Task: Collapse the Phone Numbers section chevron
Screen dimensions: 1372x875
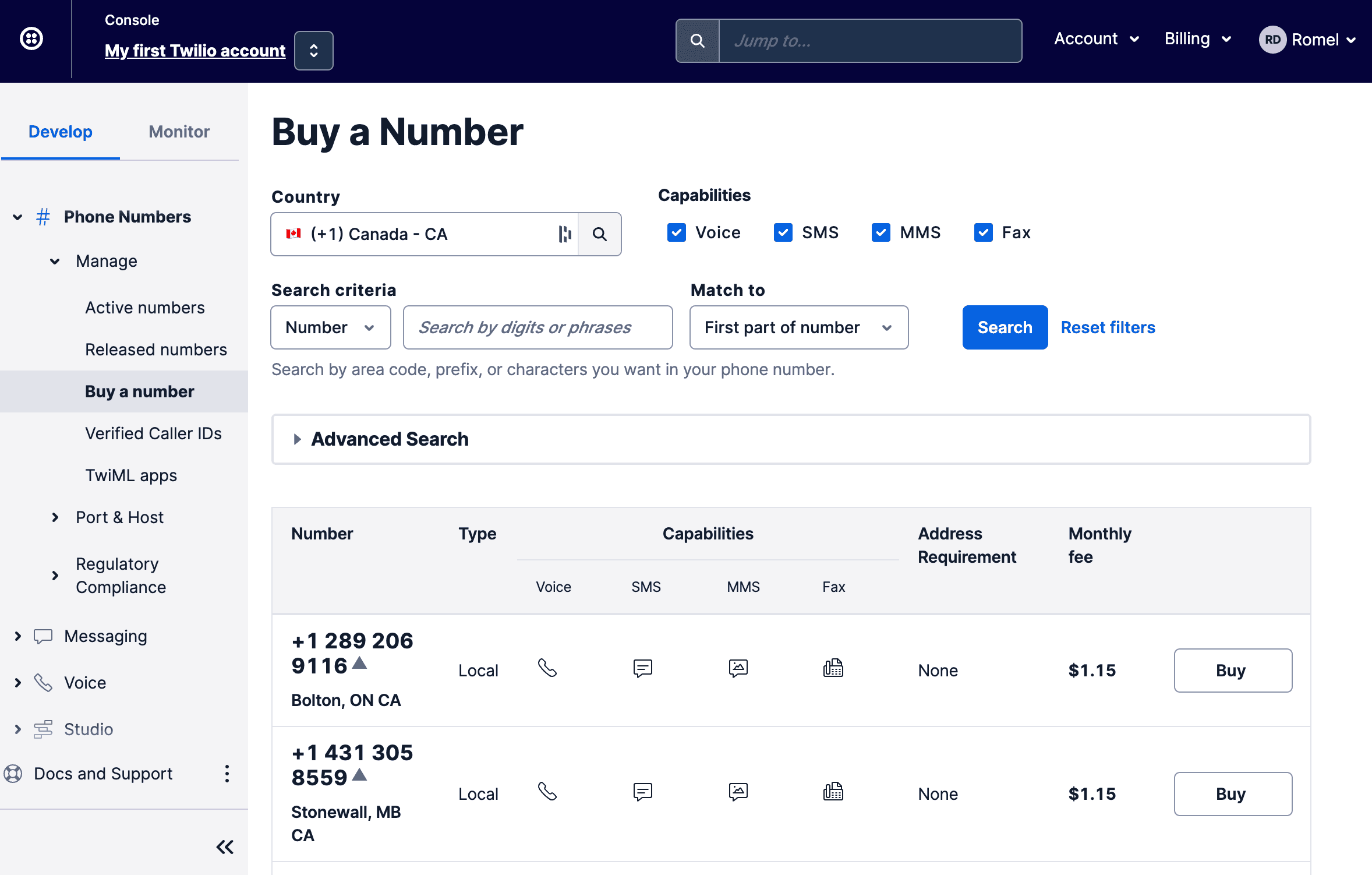Action: 17,217
